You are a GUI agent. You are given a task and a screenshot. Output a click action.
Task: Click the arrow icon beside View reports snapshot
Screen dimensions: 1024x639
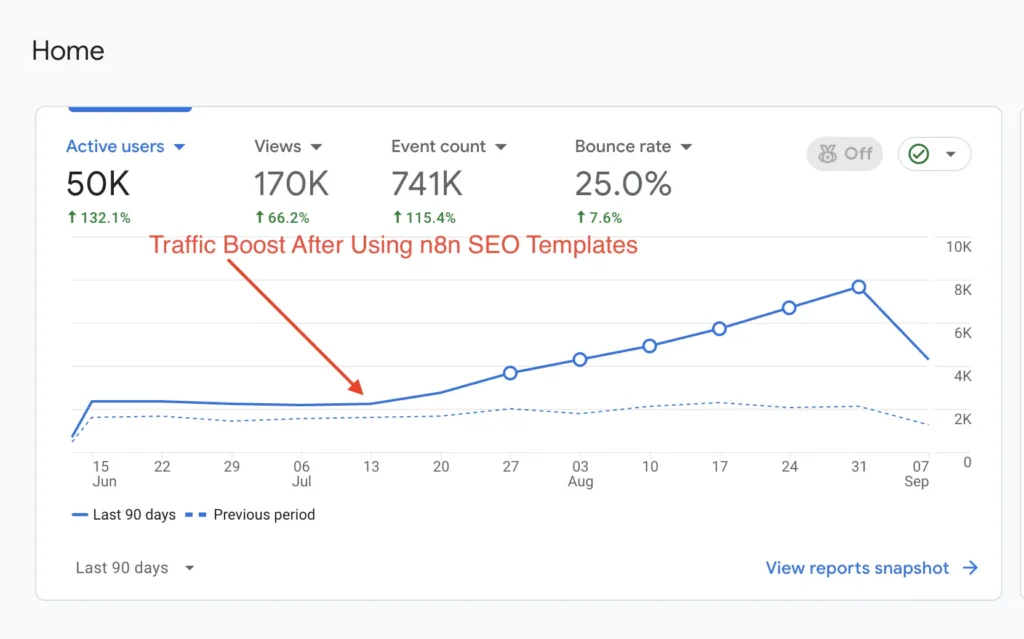970,568
